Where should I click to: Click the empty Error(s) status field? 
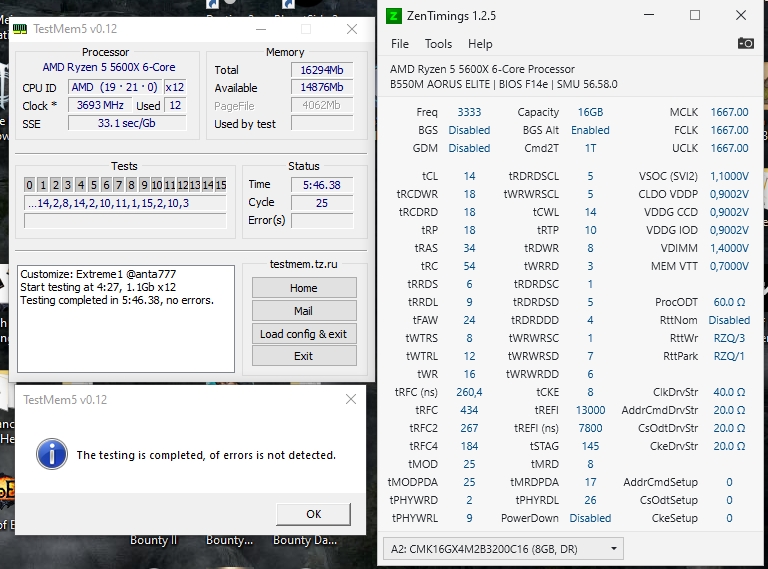click(x=322, y=220)
